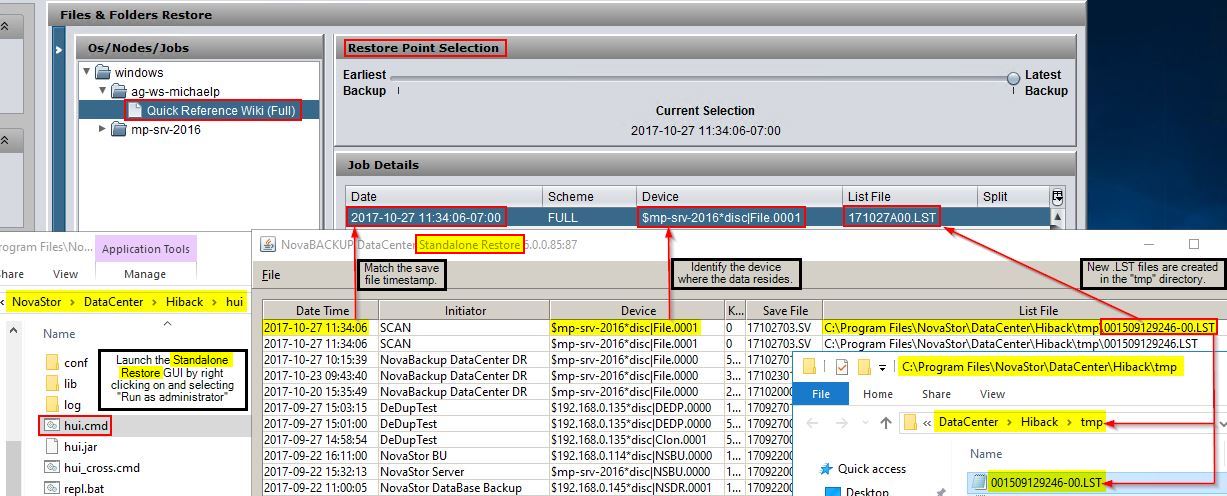Click the repl.bat file icon
1227x496 pixels.
(x=53, y=488)
